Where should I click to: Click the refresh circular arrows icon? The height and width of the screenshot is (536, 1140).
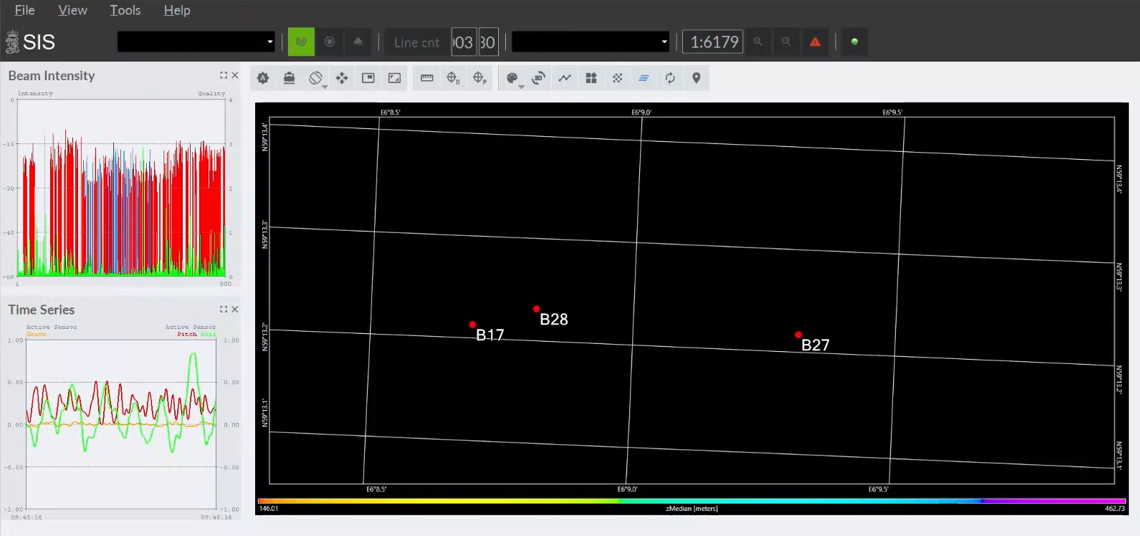point(670,78)
